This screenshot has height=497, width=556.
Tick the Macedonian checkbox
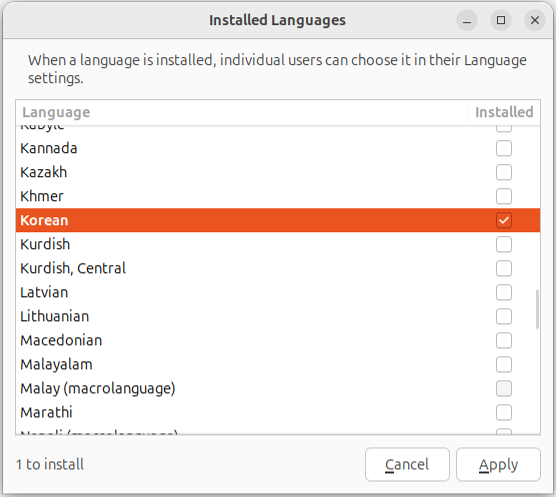(x=504, y=340)
